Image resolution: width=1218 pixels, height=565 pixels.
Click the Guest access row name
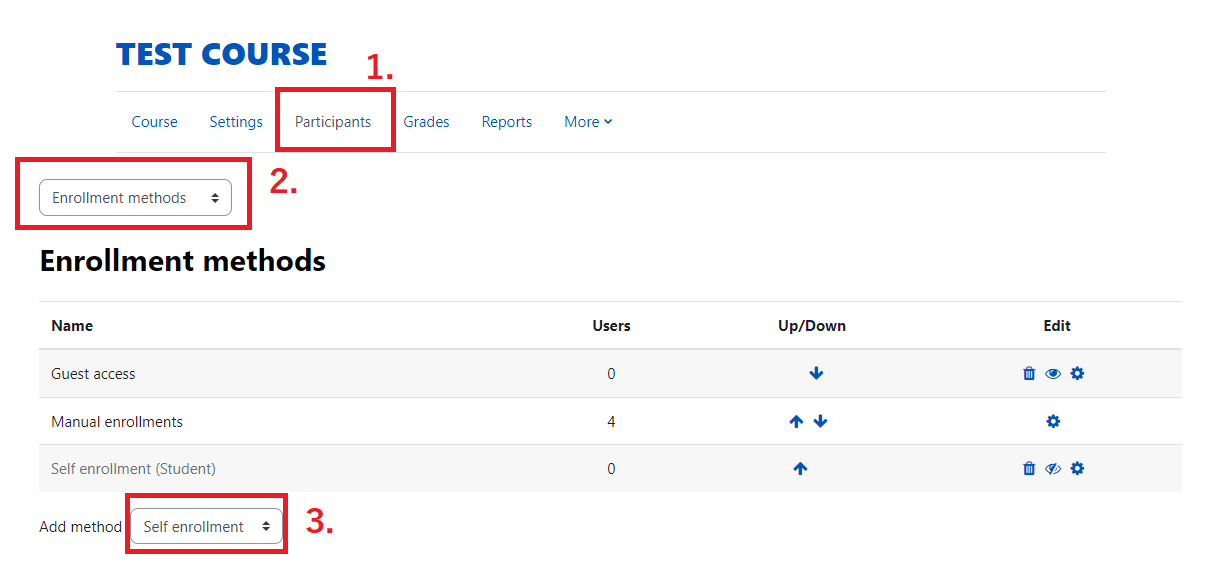(93, 374)
